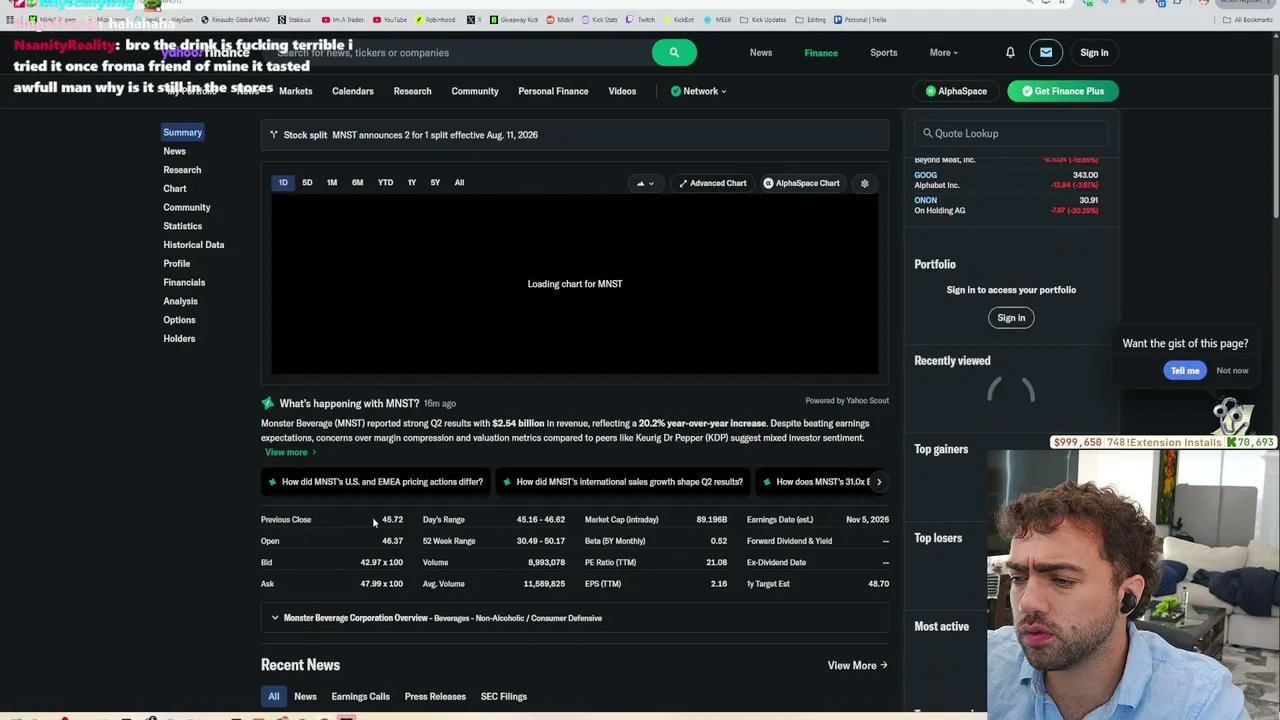Click Tell me on the gist prompt
This screenshot has width=1280, height=720.
(x=1185, y=371)
